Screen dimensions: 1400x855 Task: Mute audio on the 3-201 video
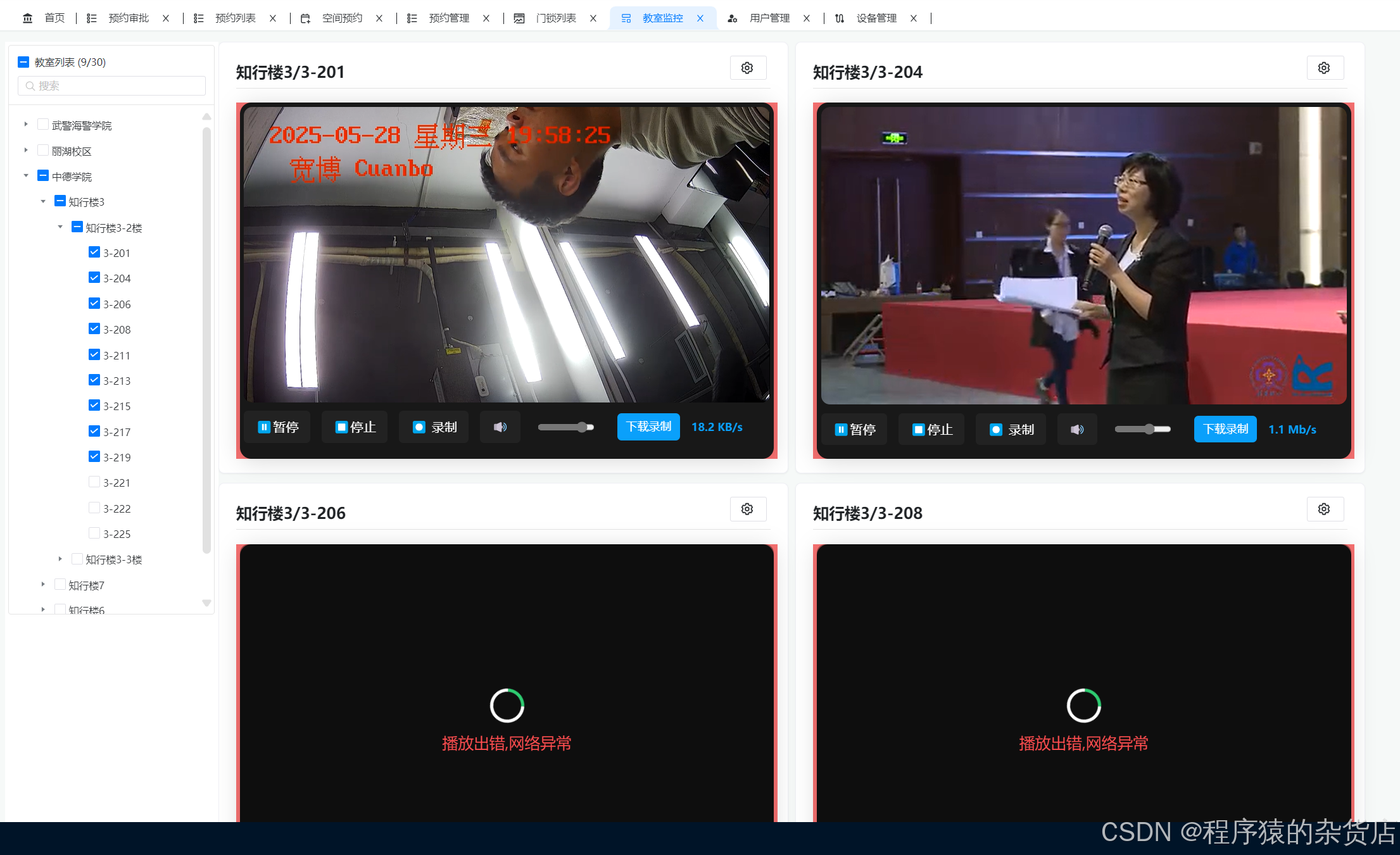[500, 427]
